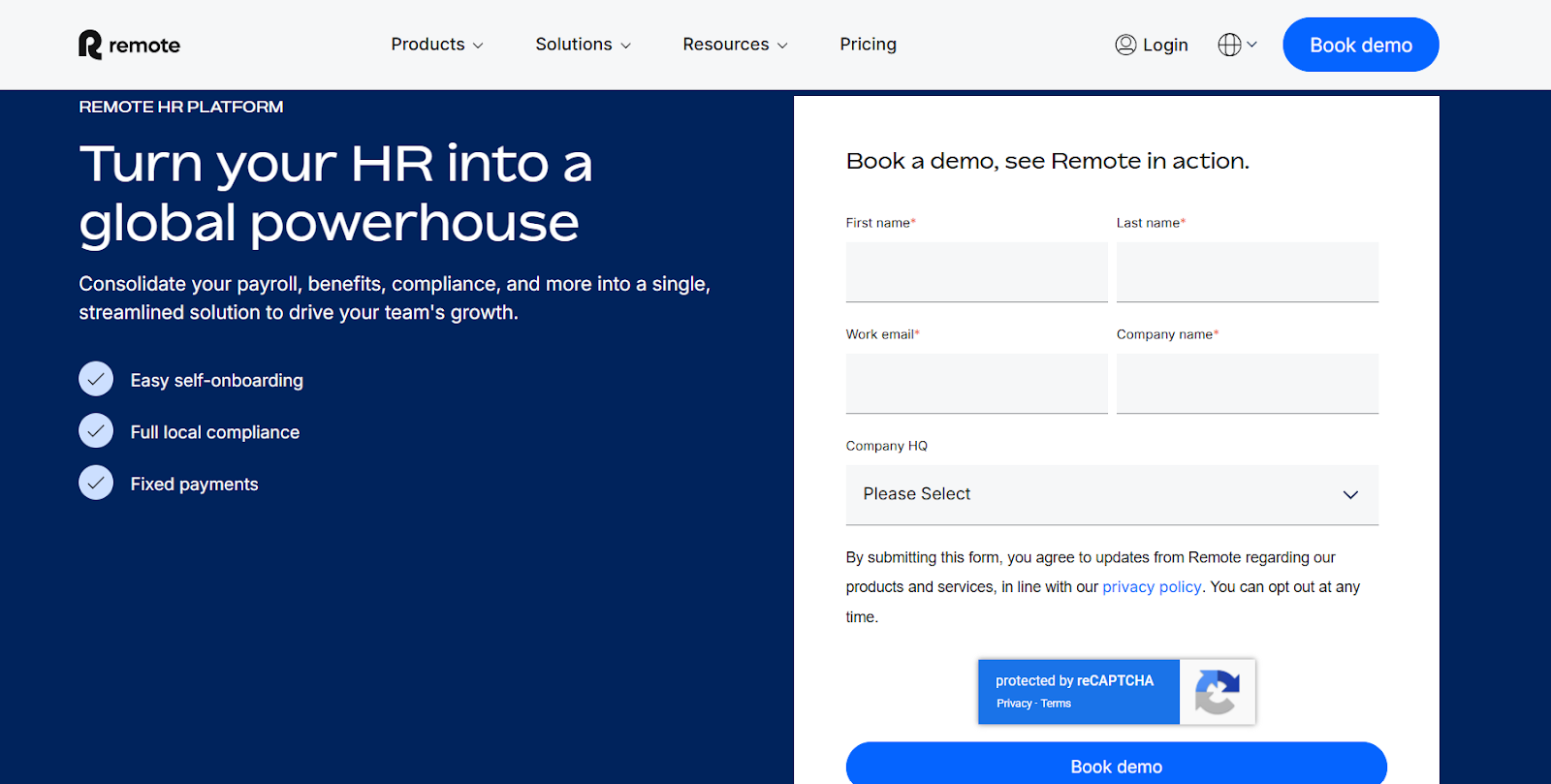The height and width of the screenshot is (784, 1551).
Task: Expand the Products menu
Action: pyautogui.click(x=437, y=45)
